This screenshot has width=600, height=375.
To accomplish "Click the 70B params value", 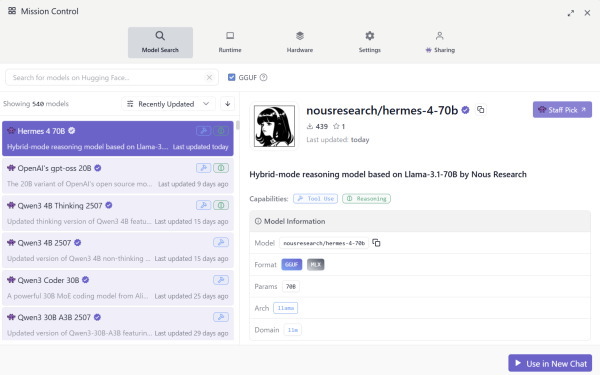I will click(291, 286).
